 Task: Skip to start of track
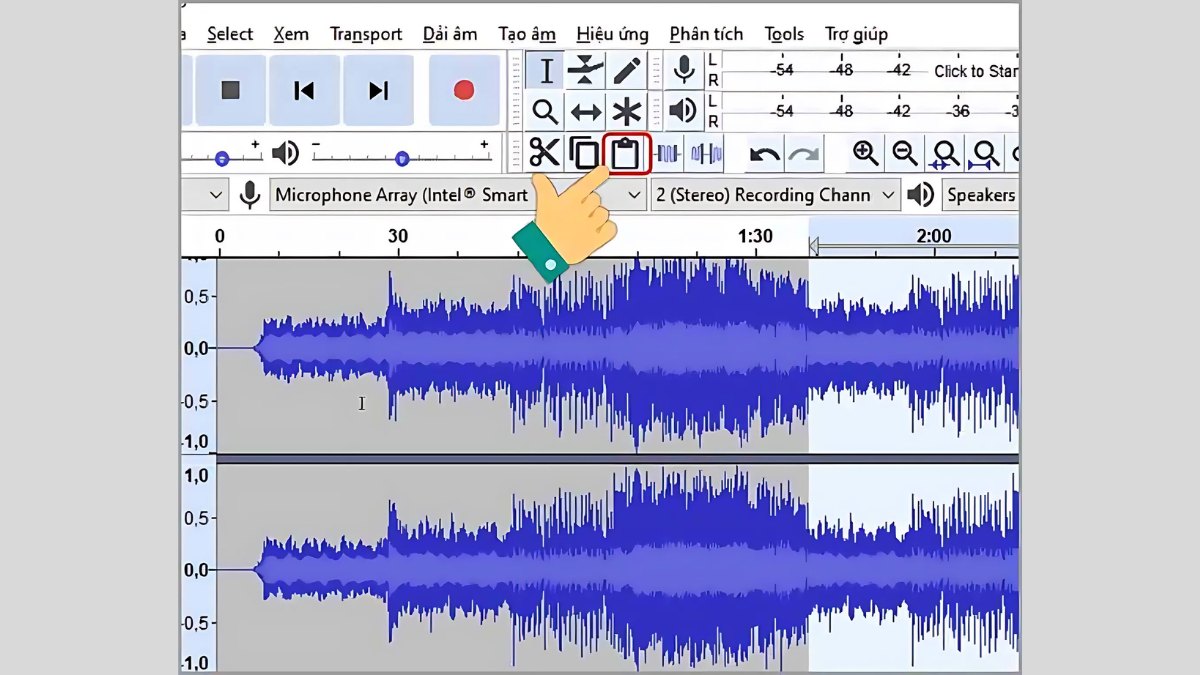click(304, 91)
